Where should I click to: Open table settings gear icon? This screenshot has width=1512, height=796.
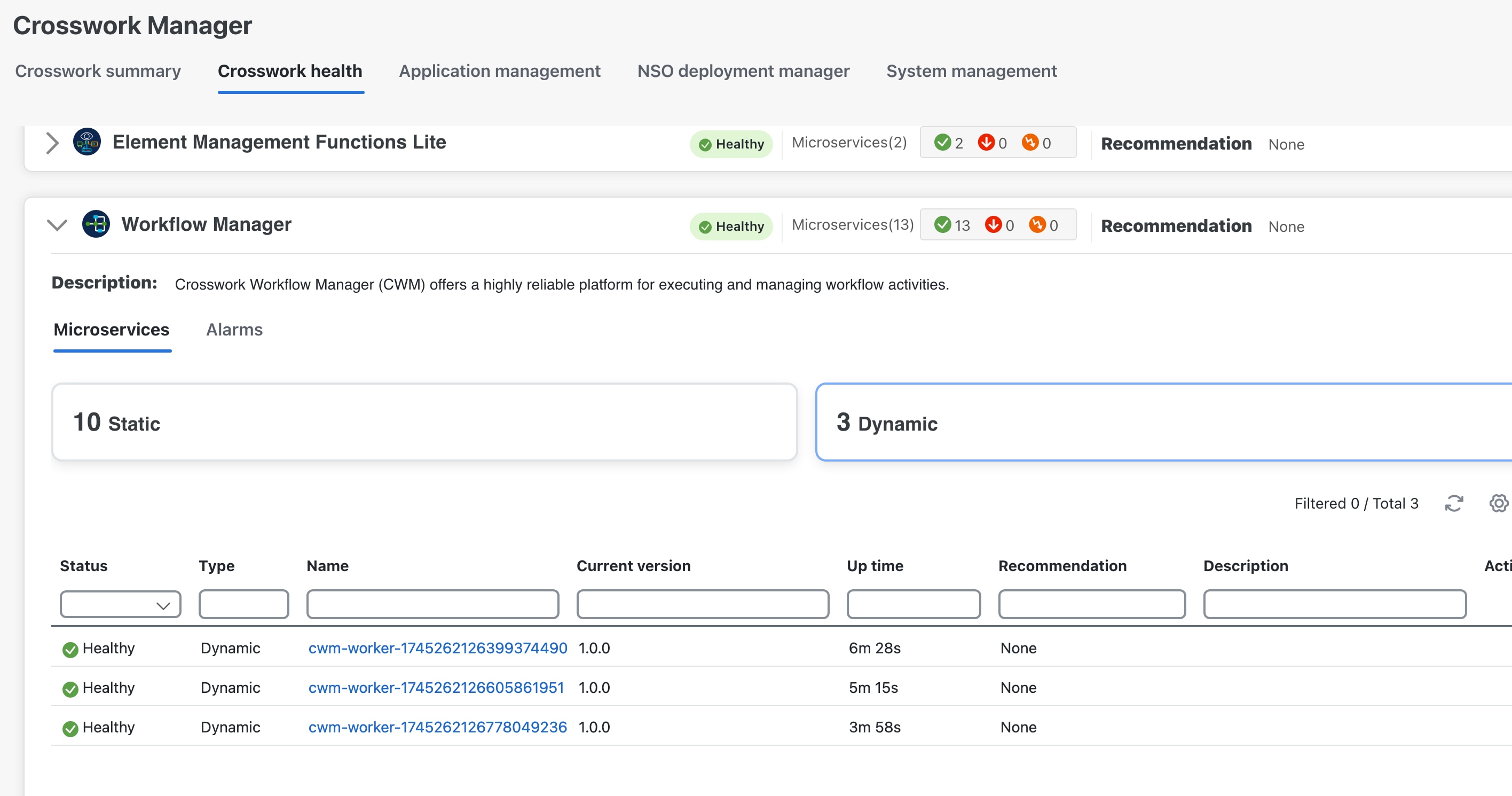click(1499, 503)
